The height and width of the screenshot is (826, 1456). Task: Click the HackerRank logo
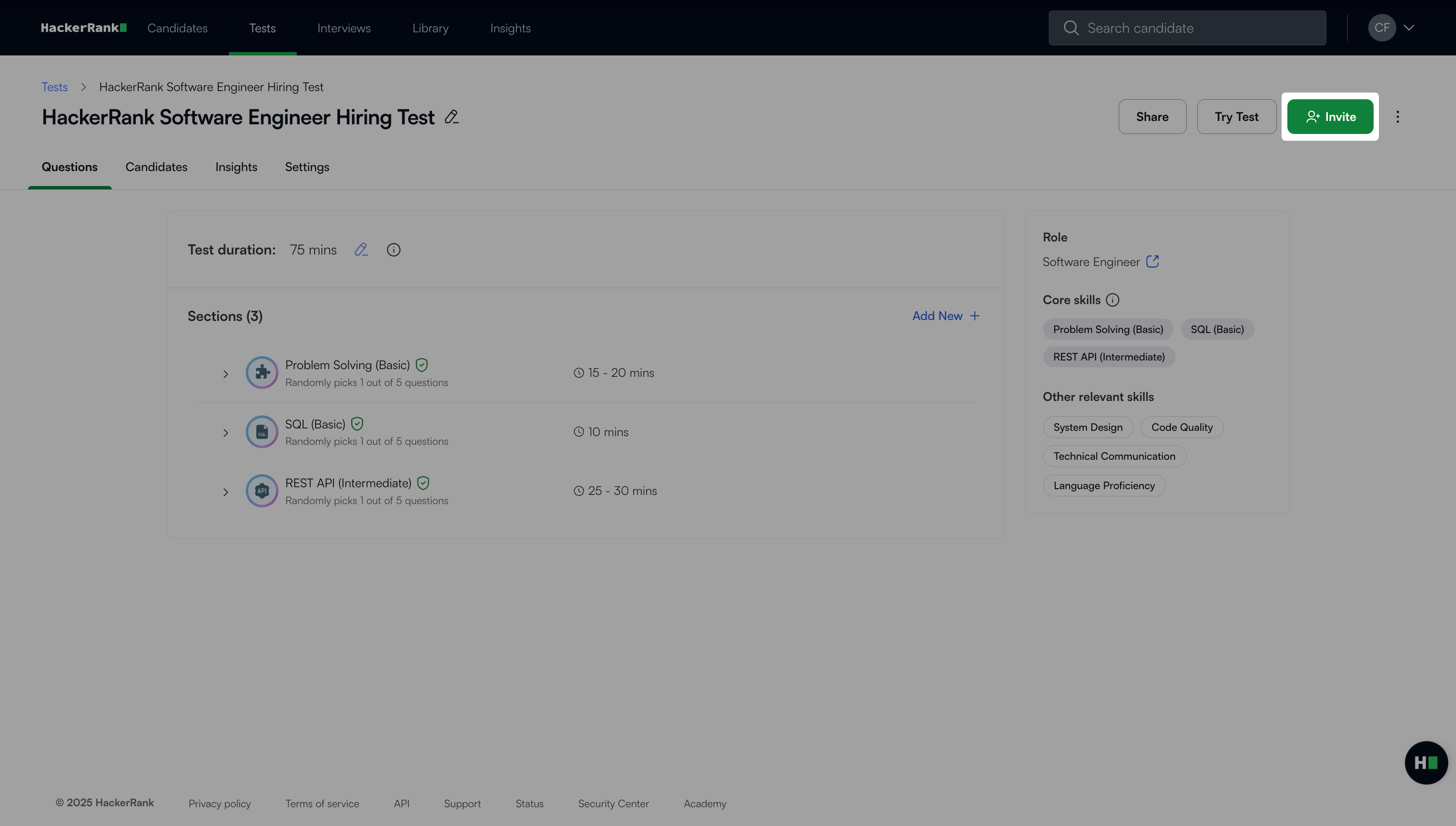(83, 28)
